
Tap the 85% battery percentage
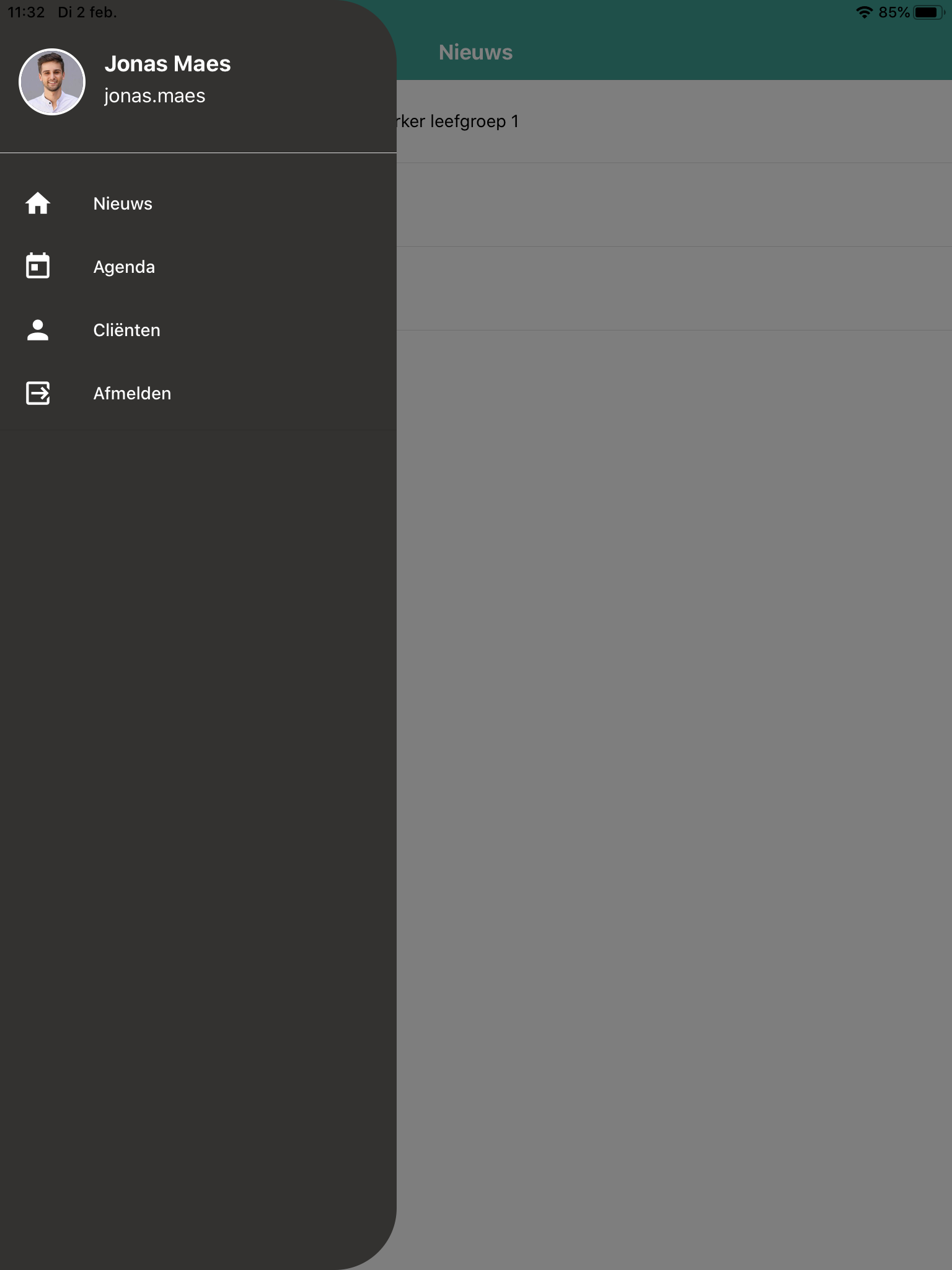click(894, 12)
